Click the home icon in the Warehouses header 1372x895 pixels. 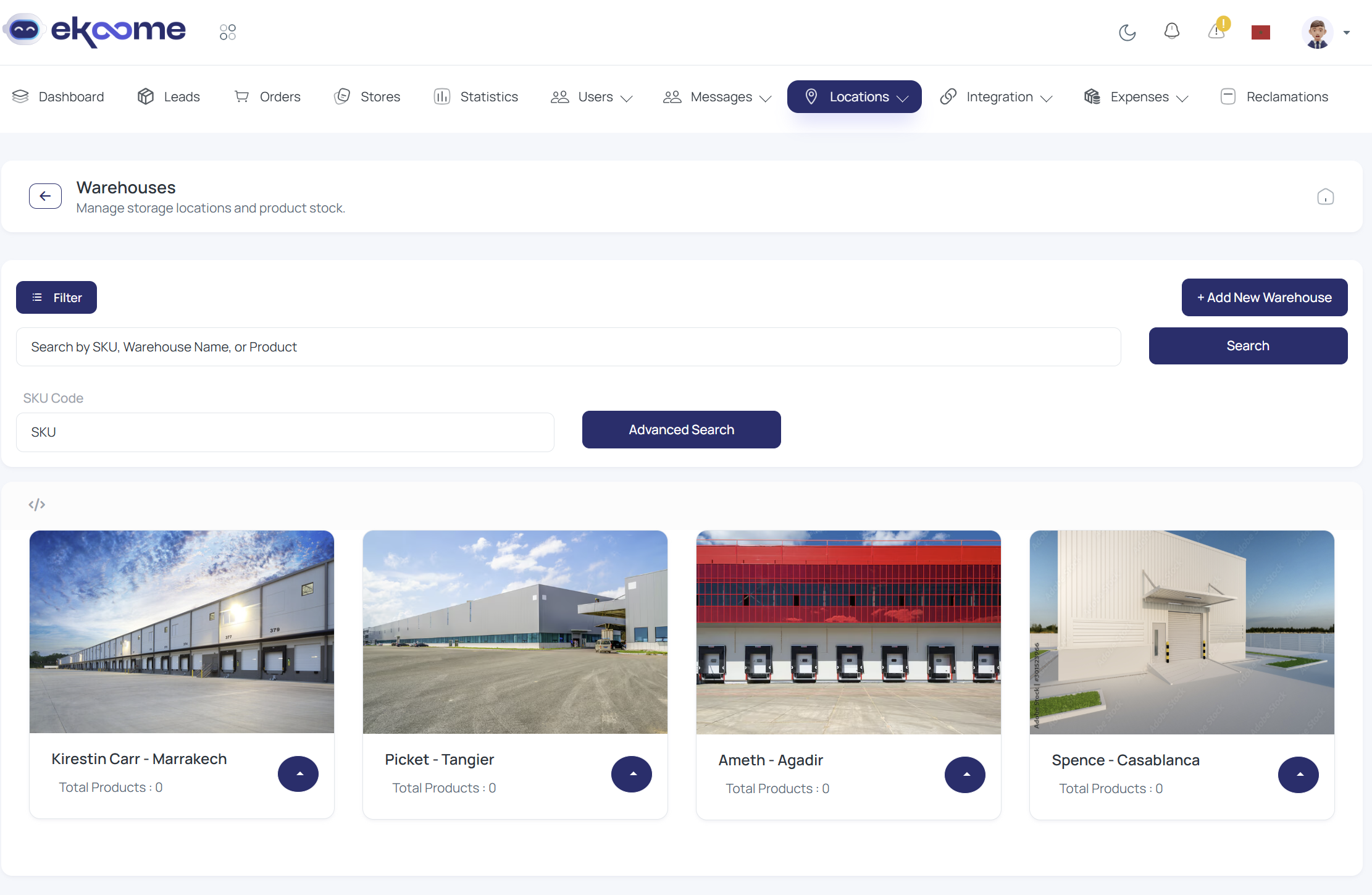[x=1325, y=197]
